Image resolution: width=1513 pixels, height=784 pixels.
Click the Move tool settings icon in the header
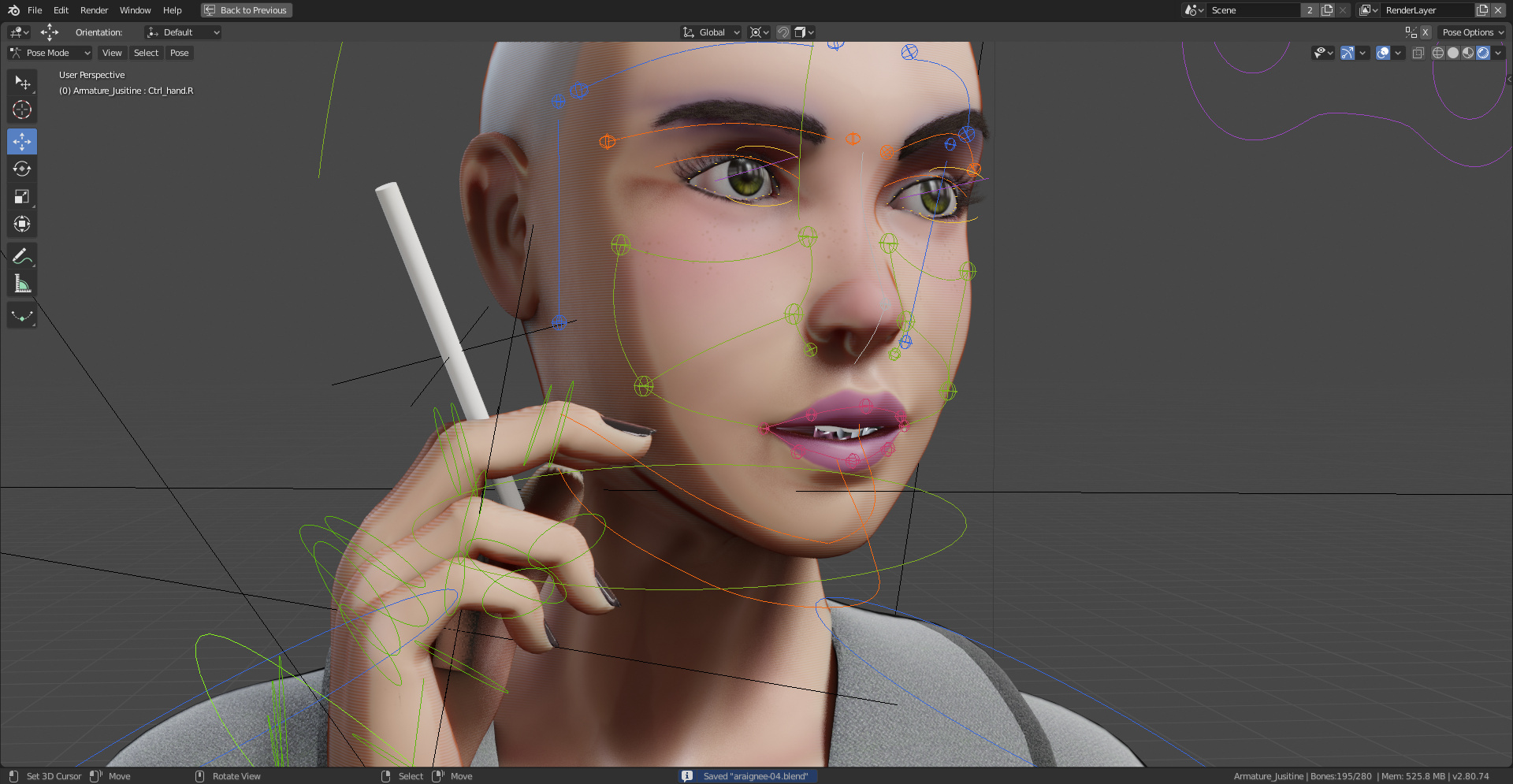click(x=50, y=32)
